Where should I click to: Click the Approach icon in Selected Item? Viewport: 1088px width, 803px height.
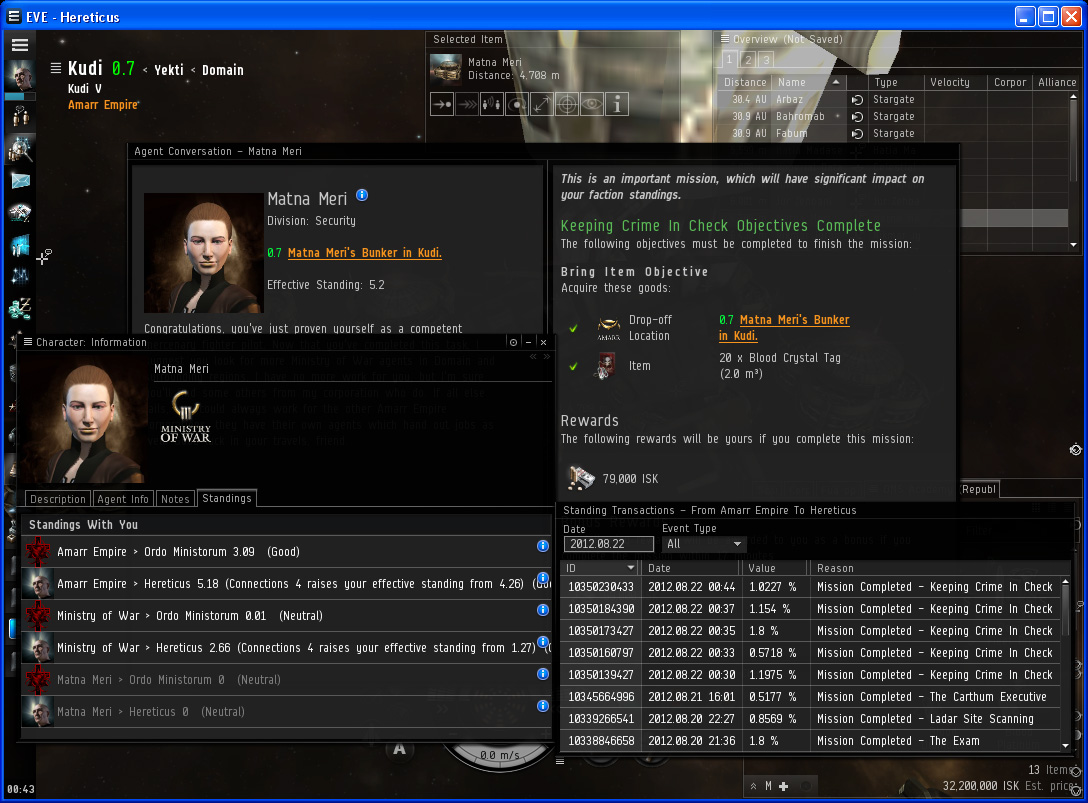(442, 104)
